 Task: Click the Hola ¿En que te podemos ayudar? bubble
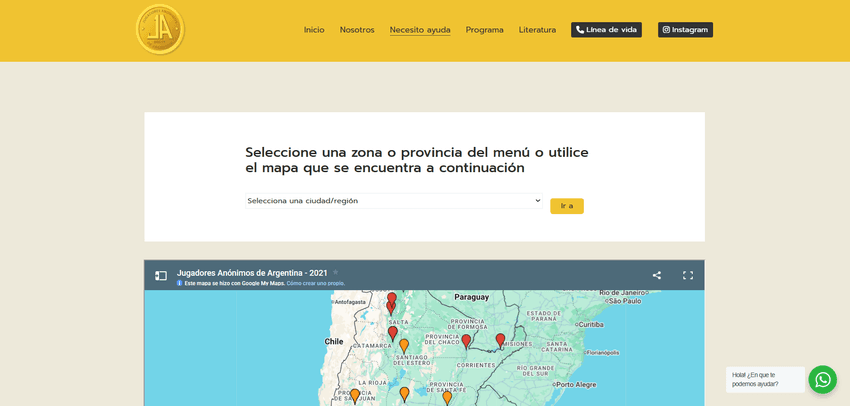(x=765, y=379)
